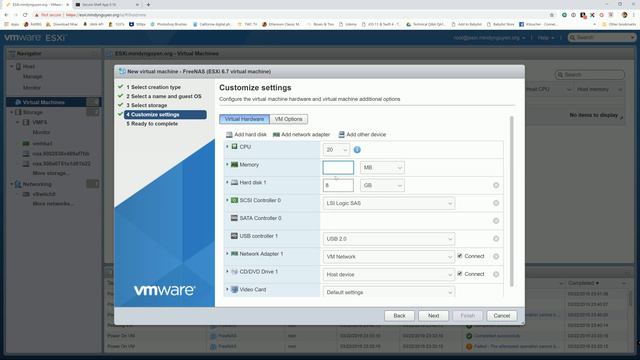Select Networking in the Navigator panel
Screen dimensions: 640x360
click(x=37, y=184)
